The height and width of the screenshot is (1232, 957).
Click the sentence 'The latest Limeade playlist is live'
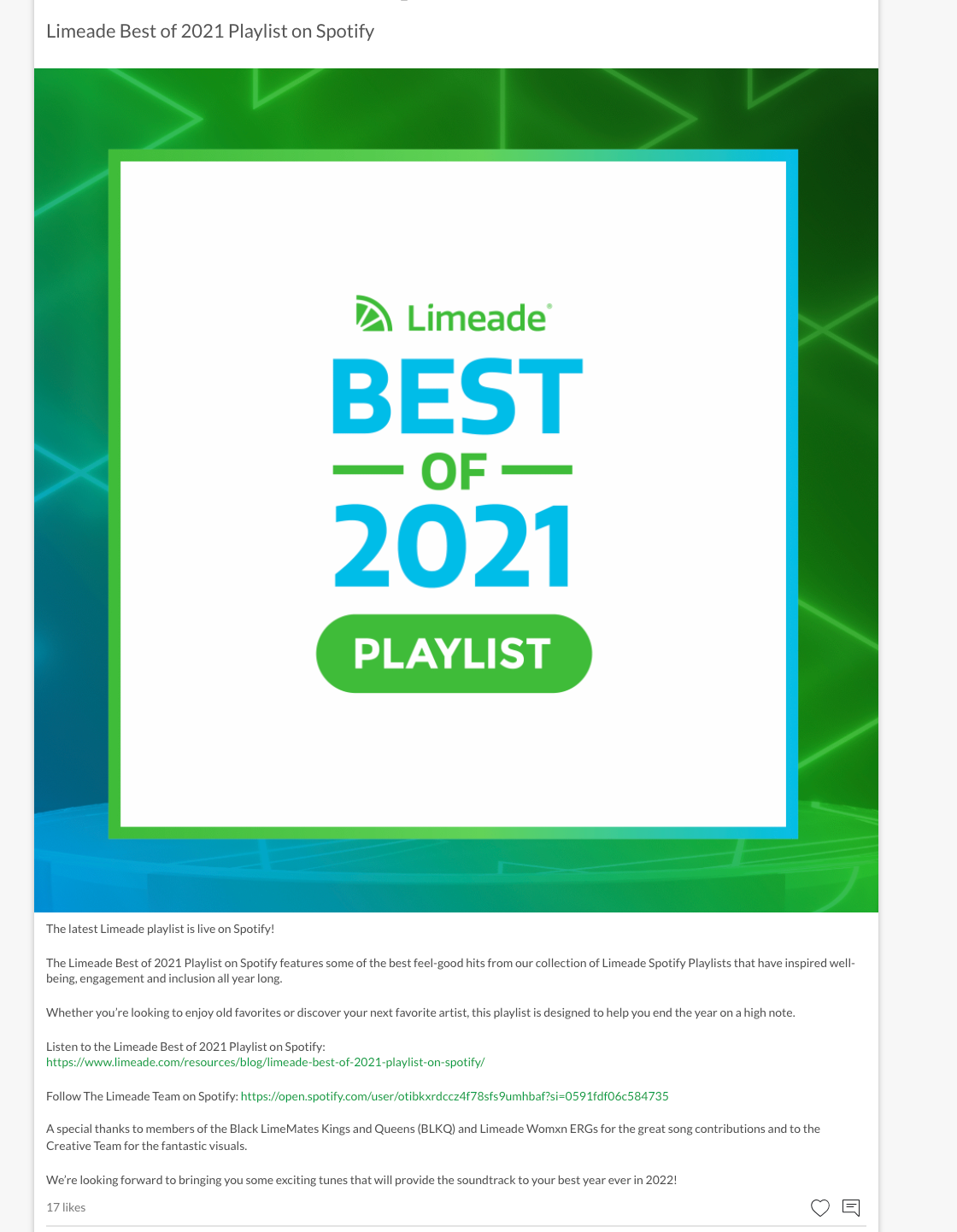[160, 929]
